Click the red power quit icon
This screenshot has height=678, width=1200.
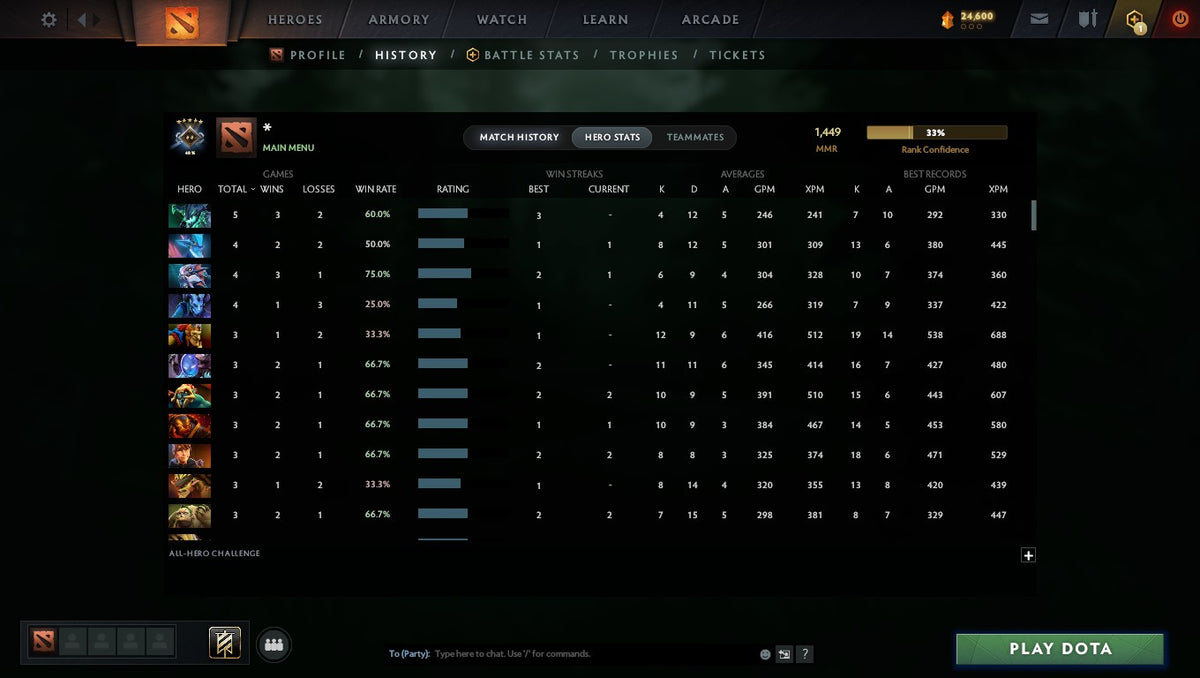pyautogui.click(x=1179, y=19)
